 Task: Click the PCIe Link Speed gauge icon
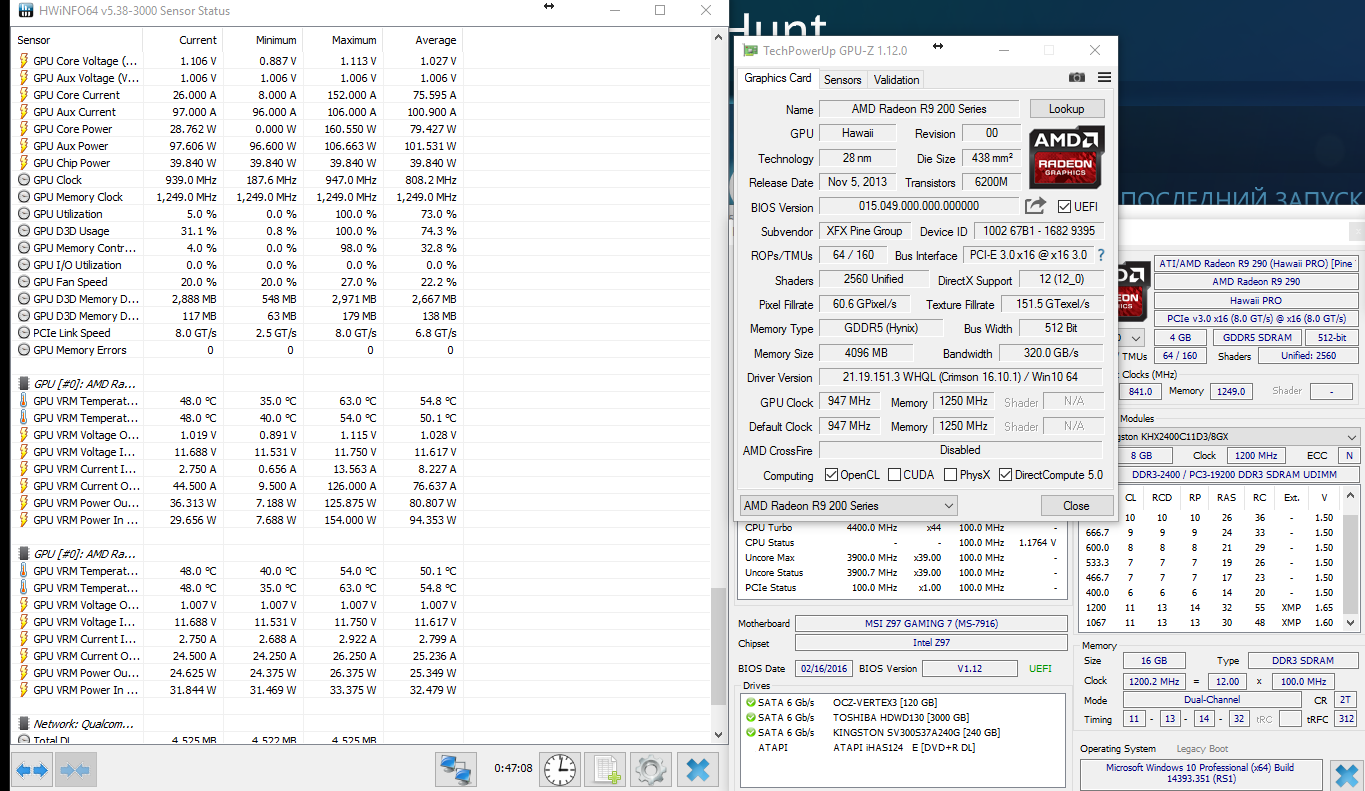tap(24, 333)
